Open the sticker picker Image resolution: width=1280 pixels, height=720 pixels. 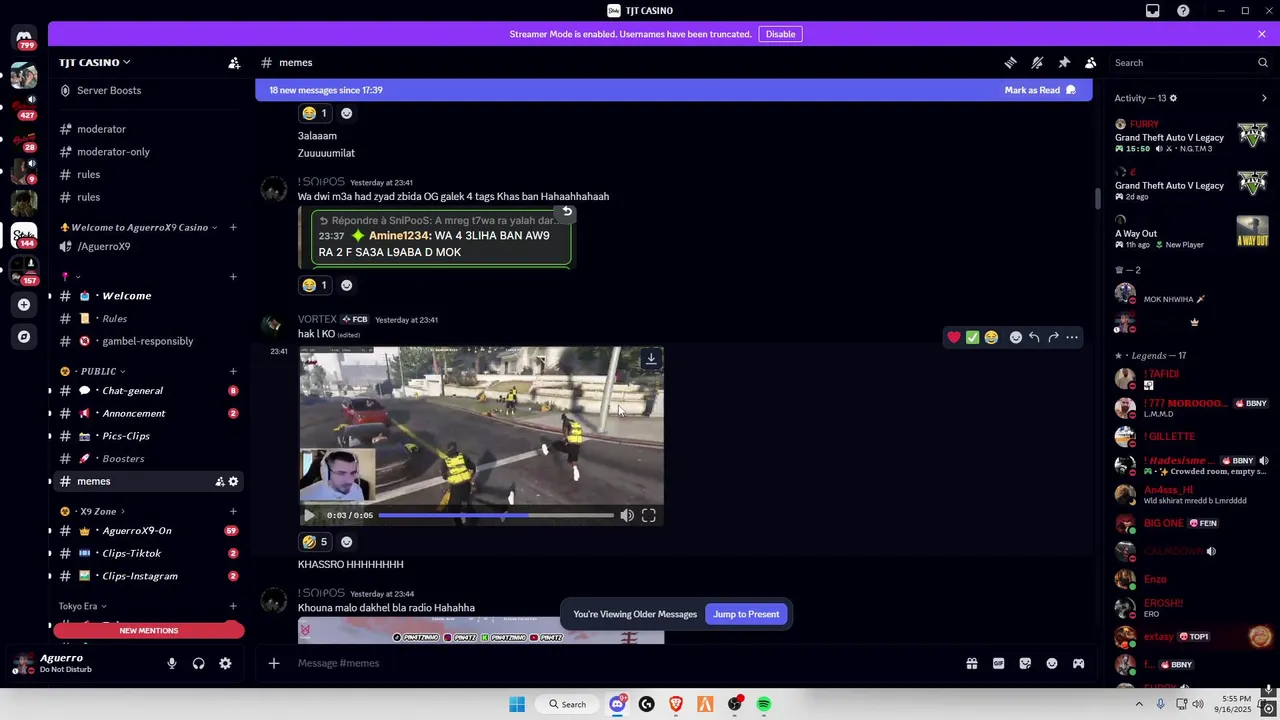pos(1025,663)
